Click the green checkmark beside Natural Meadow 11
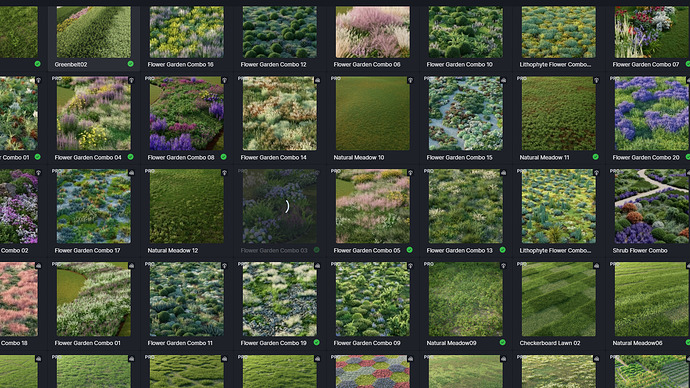 [595, 157]
